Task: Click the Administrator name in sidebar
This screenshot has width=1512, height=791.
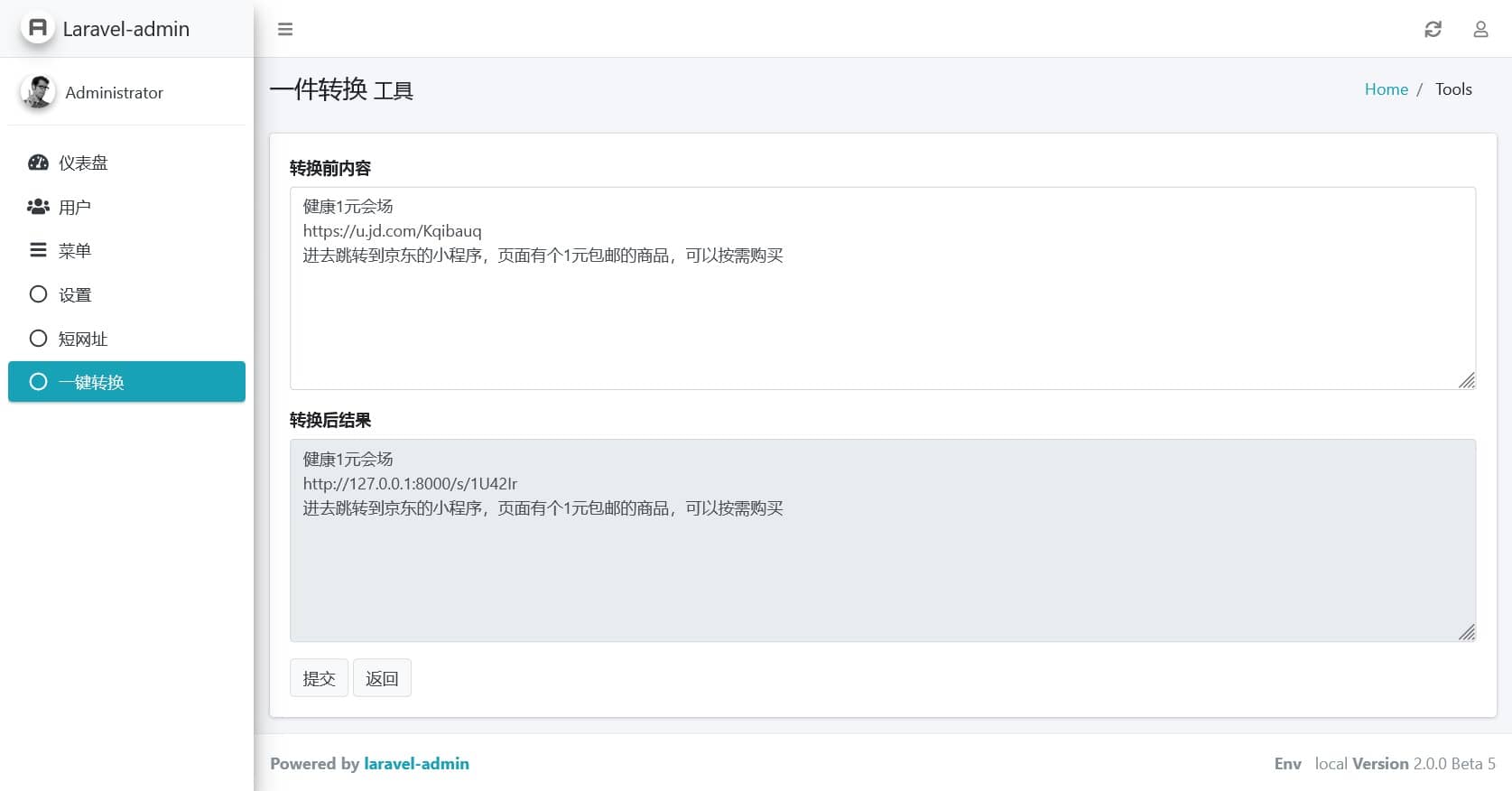Action: (x=114, y=93)
